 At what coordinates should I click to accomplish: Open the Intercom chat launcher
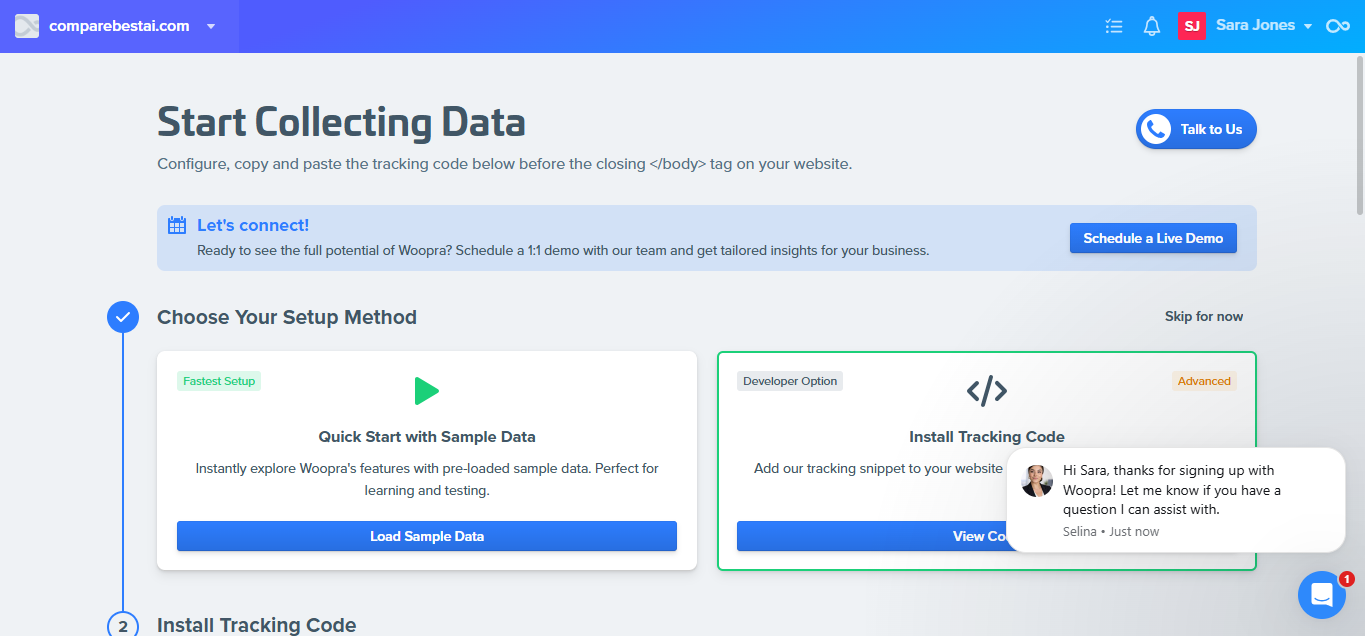tap(1322, 595)
